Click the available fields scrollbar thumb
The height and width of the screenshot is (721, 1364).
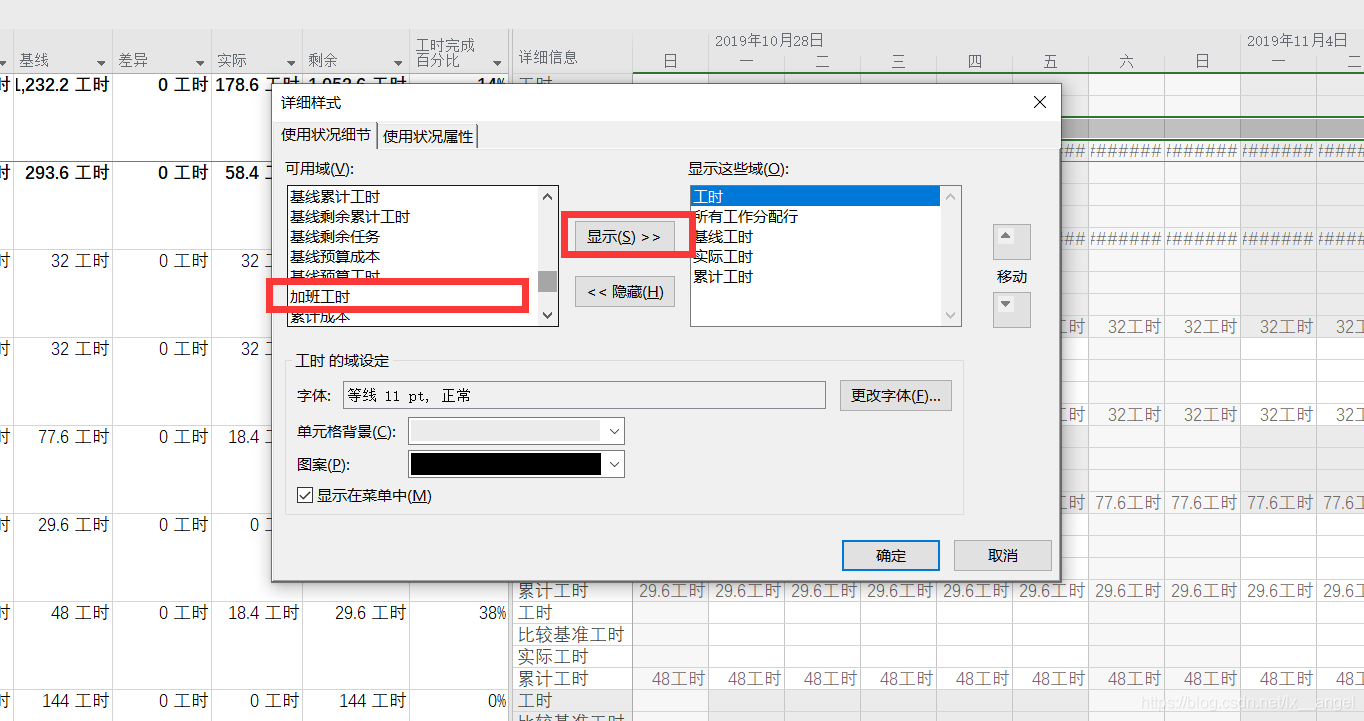[x=547, y=281]
